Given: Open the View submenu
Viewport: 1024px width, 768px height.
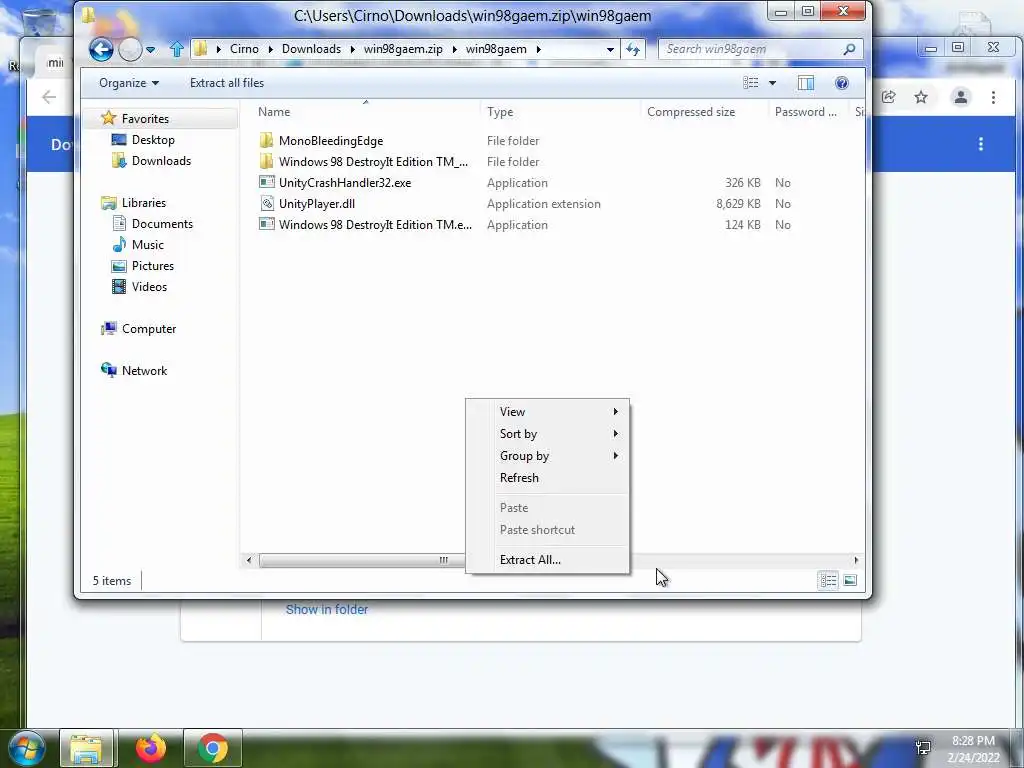Looking at the screenshot, I should (547, 411).
